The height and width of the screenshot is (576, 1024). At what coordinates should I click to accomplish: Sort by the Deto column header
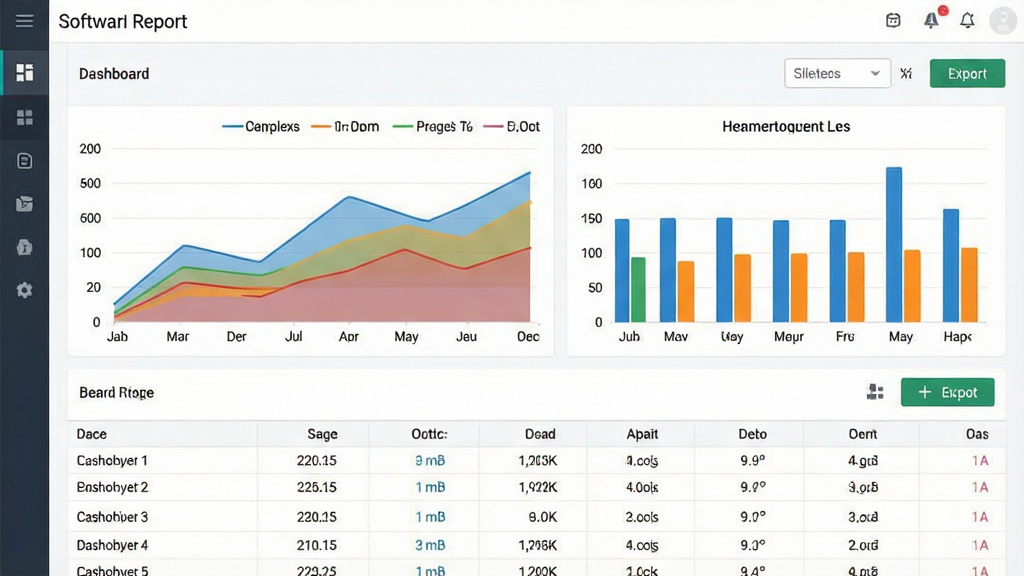point(752,434)
